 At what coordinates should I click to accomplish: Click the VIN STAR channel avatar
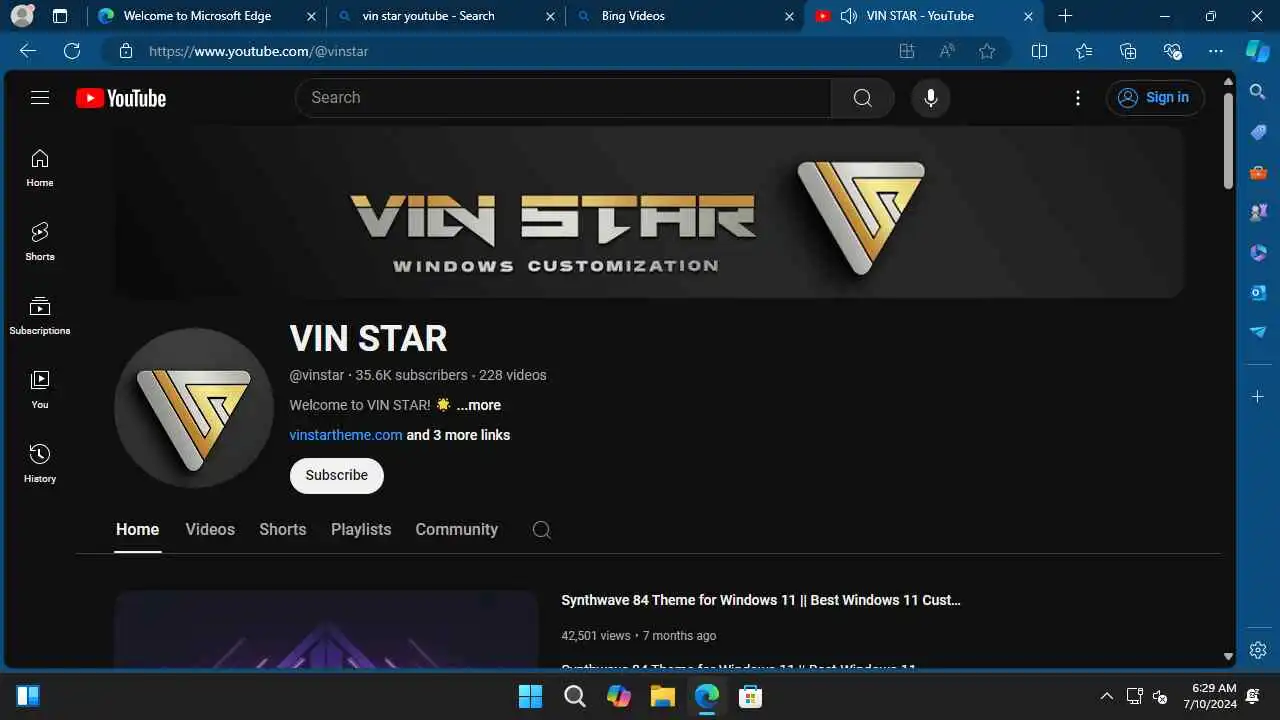[194, 408]
